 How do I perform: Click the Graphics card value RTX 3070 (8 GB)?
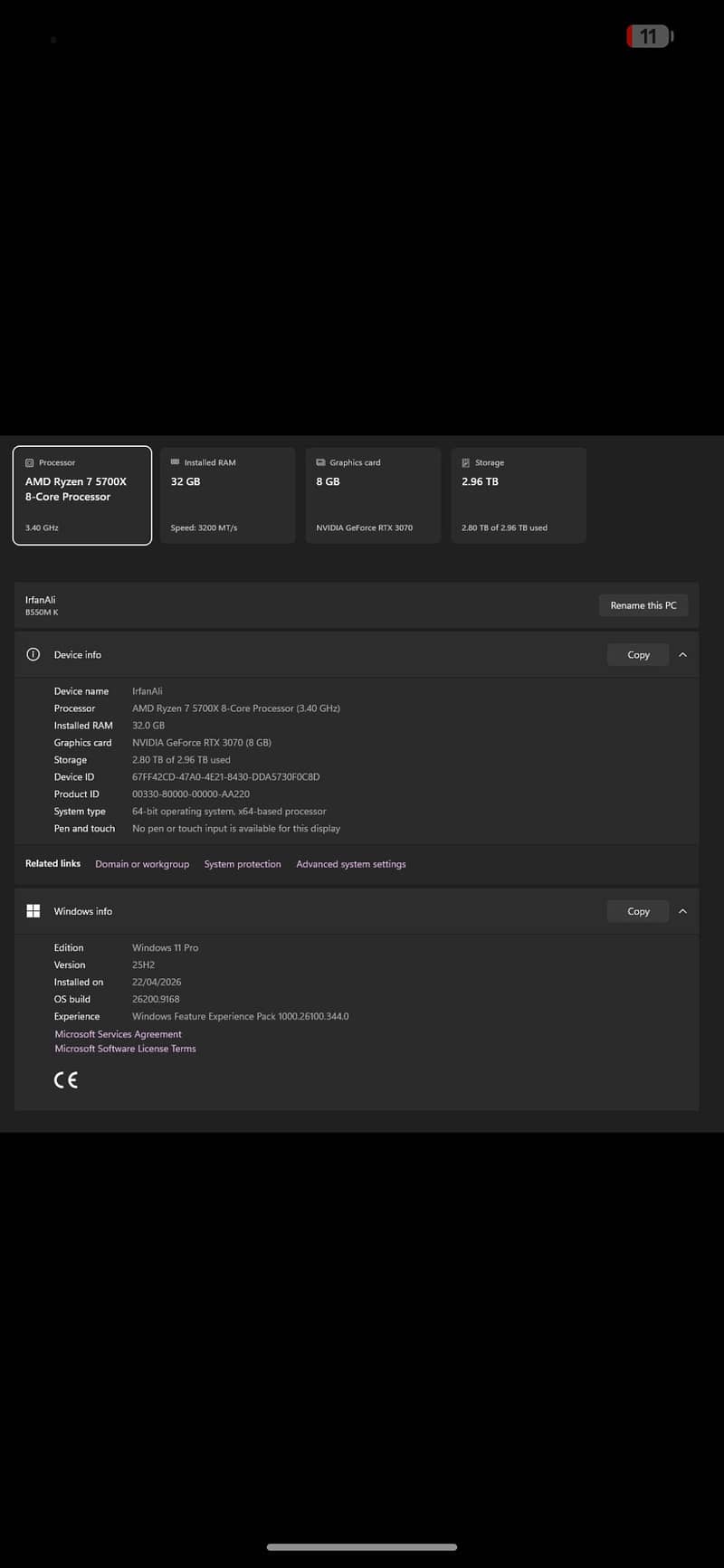[x=202, y=743]
